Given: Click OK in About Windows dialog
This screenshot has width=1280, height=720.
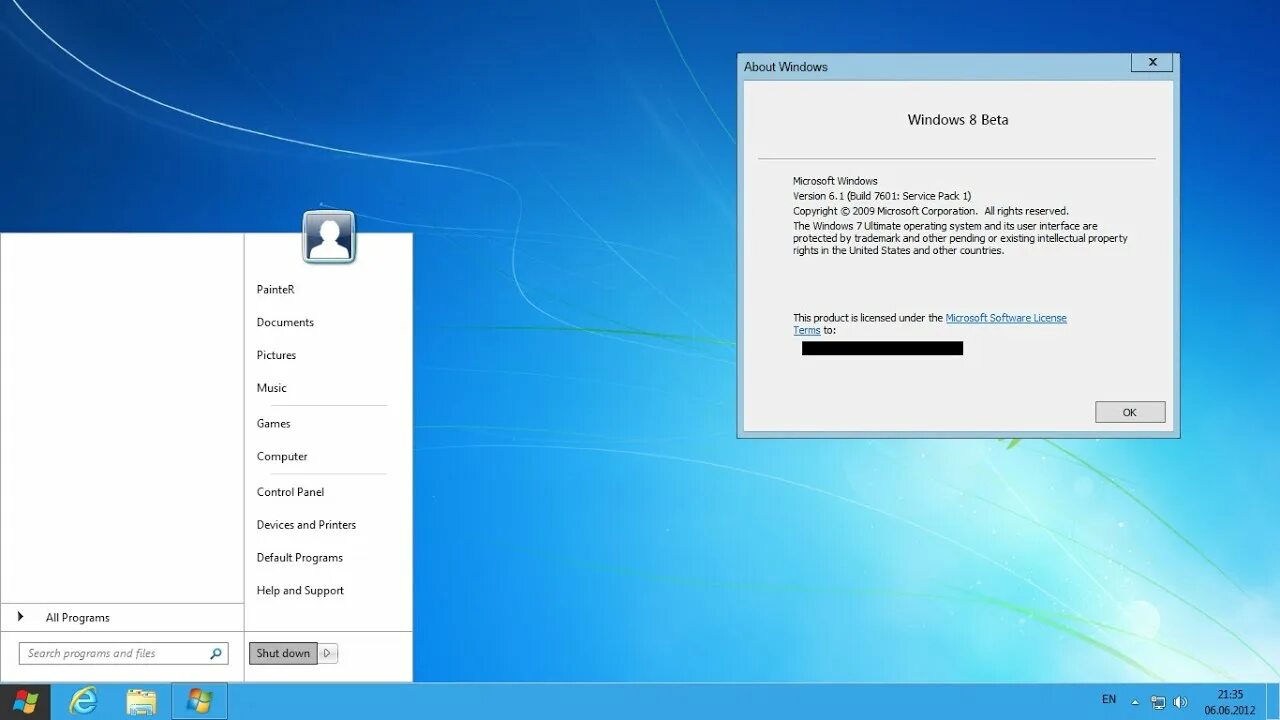Looking at the screenshot, I should pos(1130,412).
